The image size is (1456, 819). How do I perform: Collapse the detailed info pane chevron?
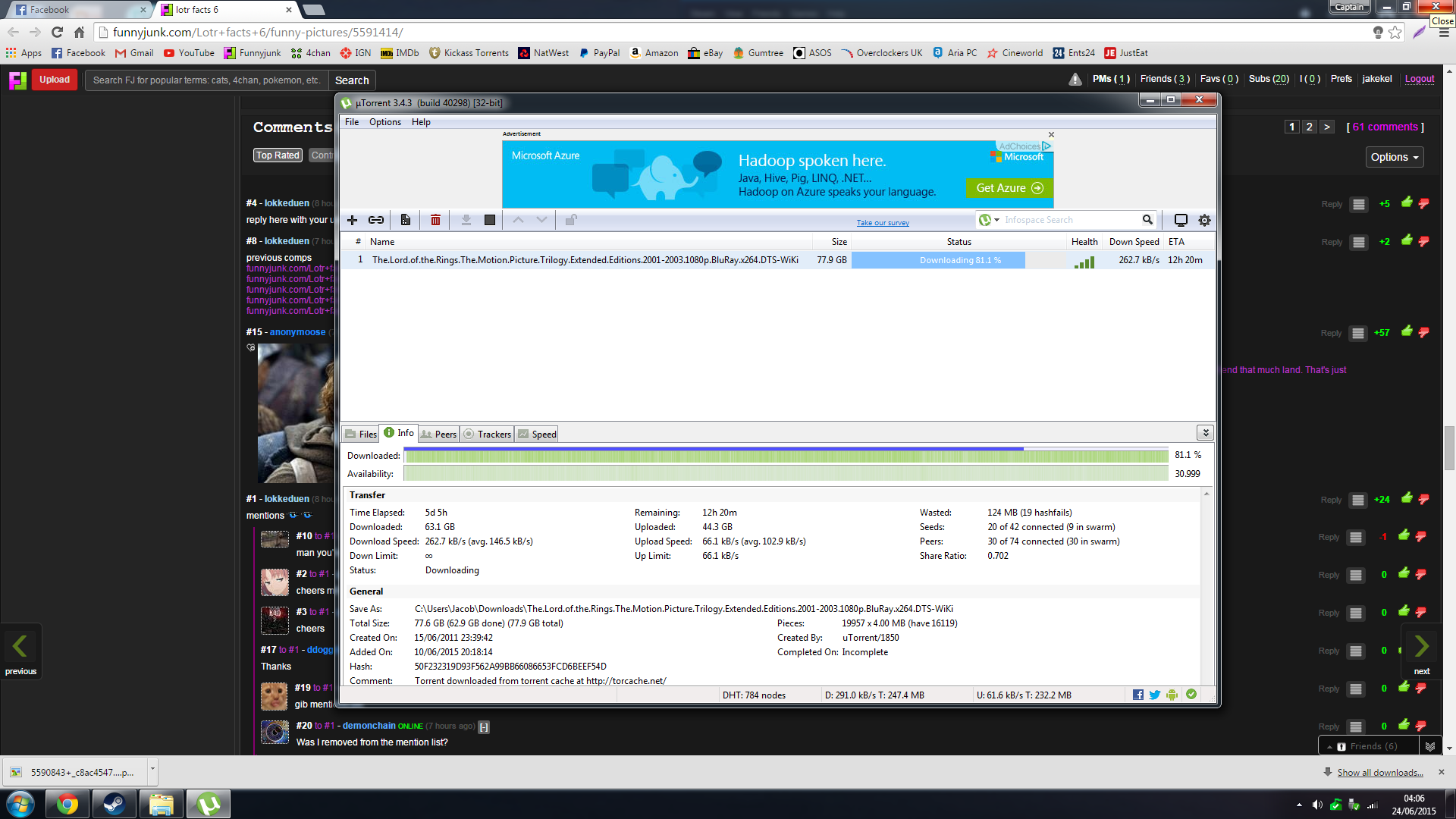pos(1205,433)
